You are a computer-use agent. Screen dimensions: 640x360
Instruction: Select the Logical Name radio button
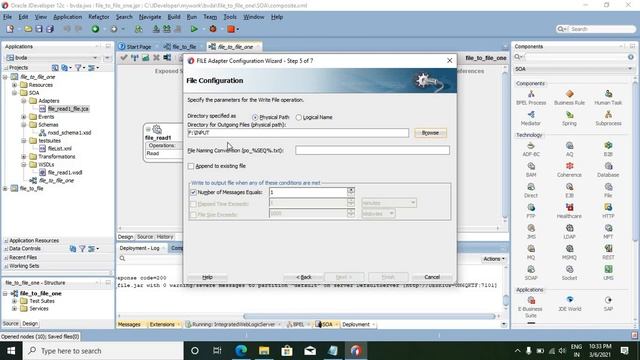coord(299,118)
